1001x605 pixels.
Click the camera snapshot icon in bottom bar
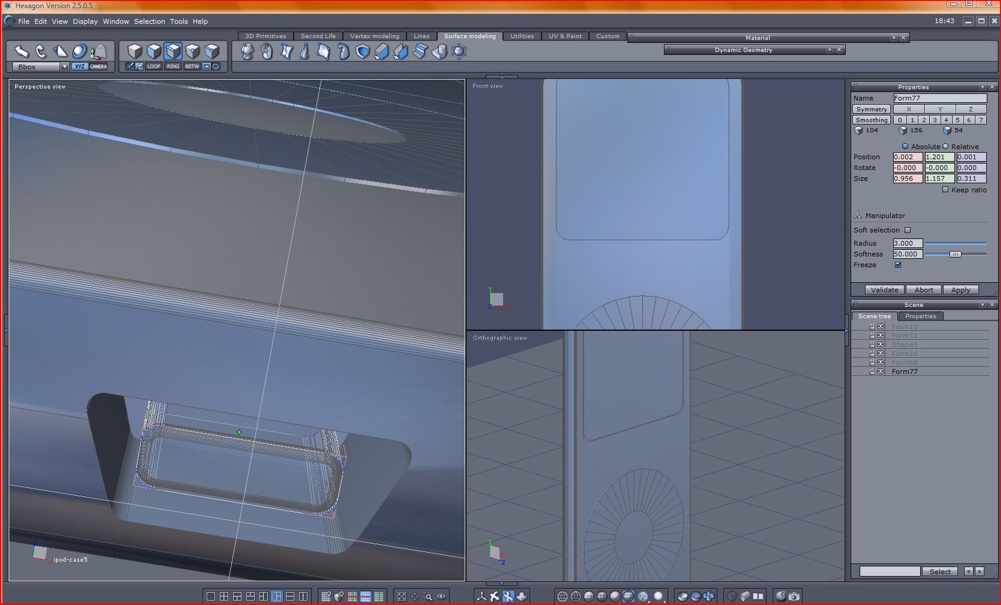click(x=794, y=597)
